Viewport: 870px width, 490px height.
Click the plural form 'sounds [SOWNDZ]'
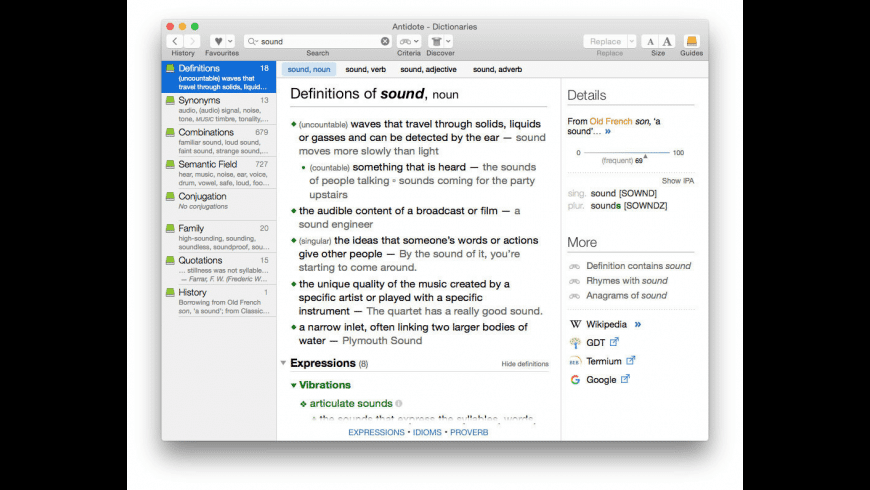(x=629, y=206)
